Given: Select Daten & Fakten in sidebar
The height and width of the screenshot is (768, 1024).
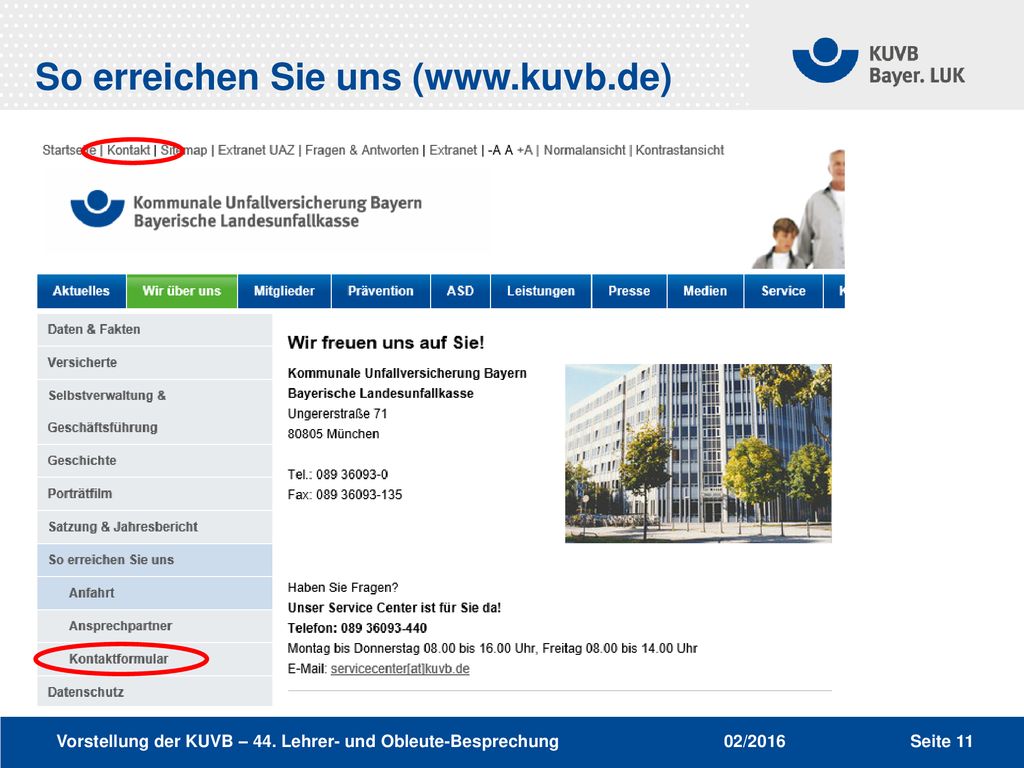Looking at the screenshot, I should 155,330.
